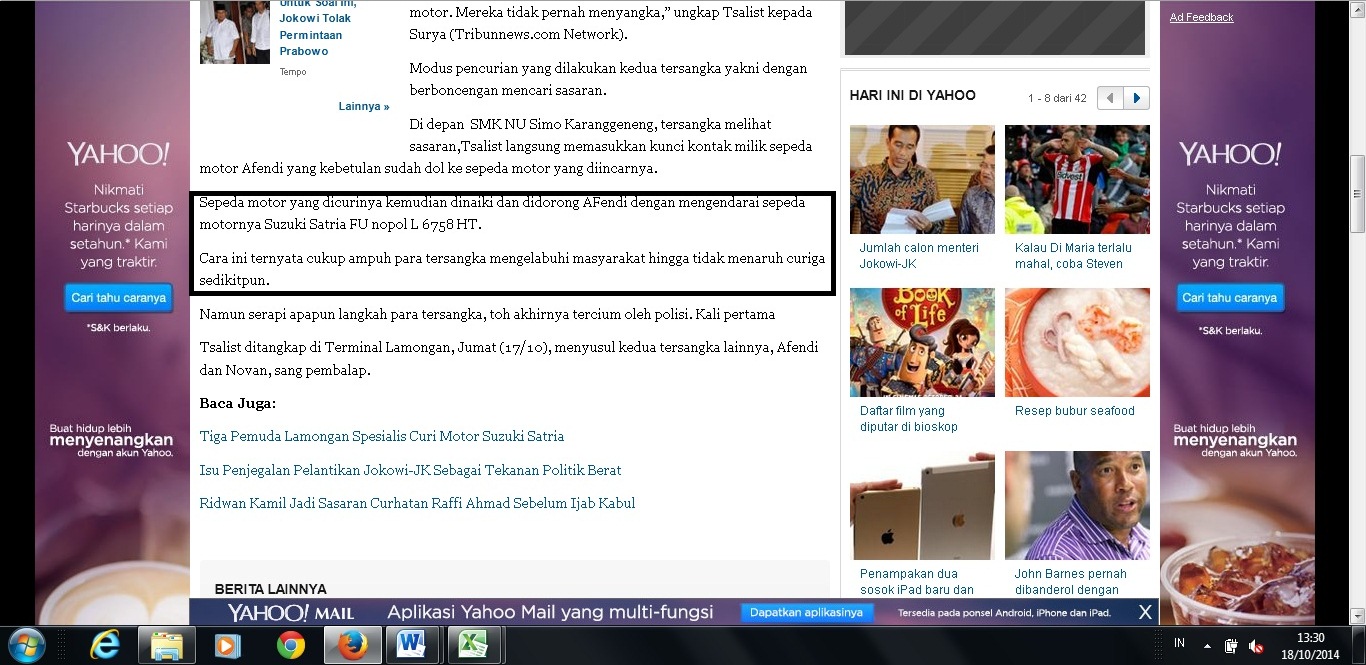The height and width of the screenshot is (665, 1366).
Task: Open Google Chrome from the taskbar
Action: pyautogui.click(x=291, y=645)
